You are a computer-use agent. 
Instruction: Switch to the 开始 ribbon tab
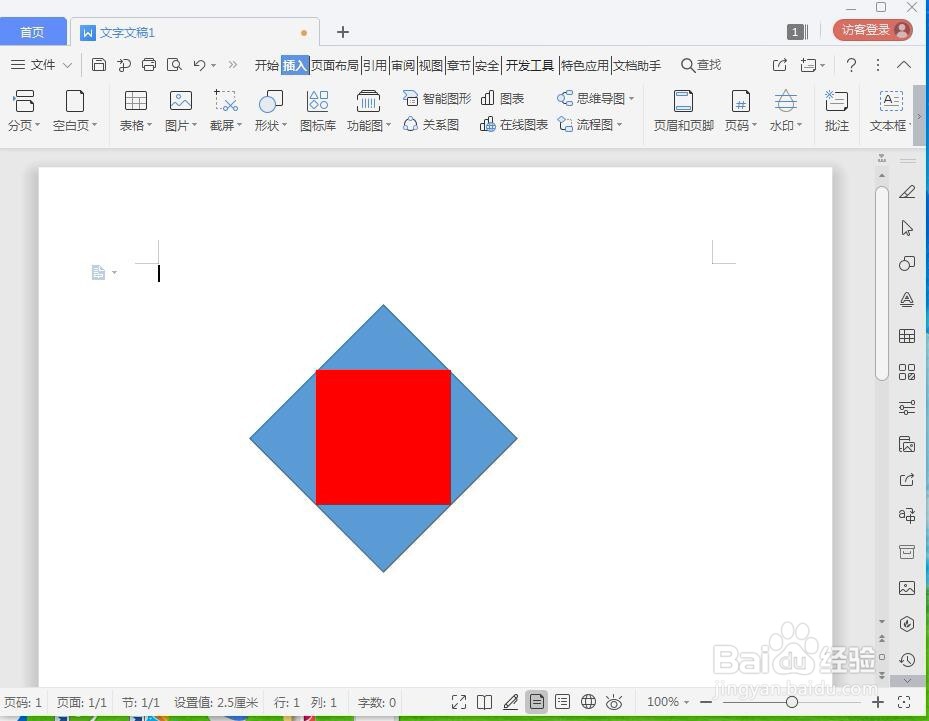[267, 65]
